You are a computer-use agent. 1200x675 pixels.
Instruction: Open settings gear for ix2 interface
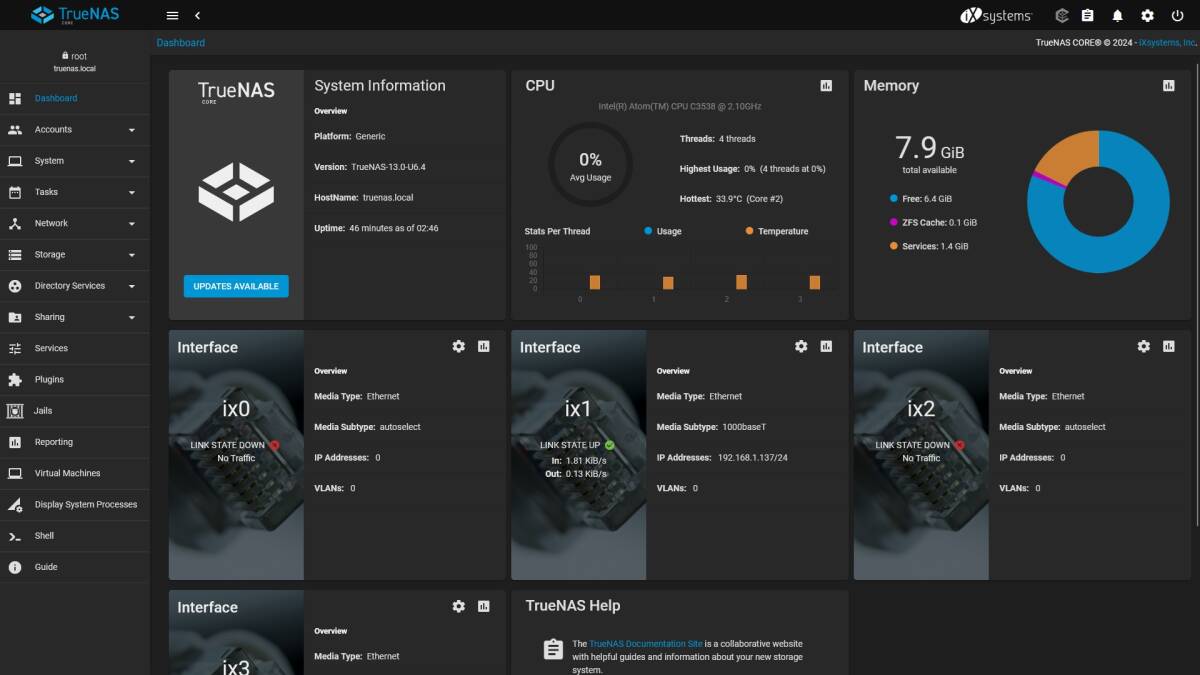pyautogui.click(x=1143, y=346)
